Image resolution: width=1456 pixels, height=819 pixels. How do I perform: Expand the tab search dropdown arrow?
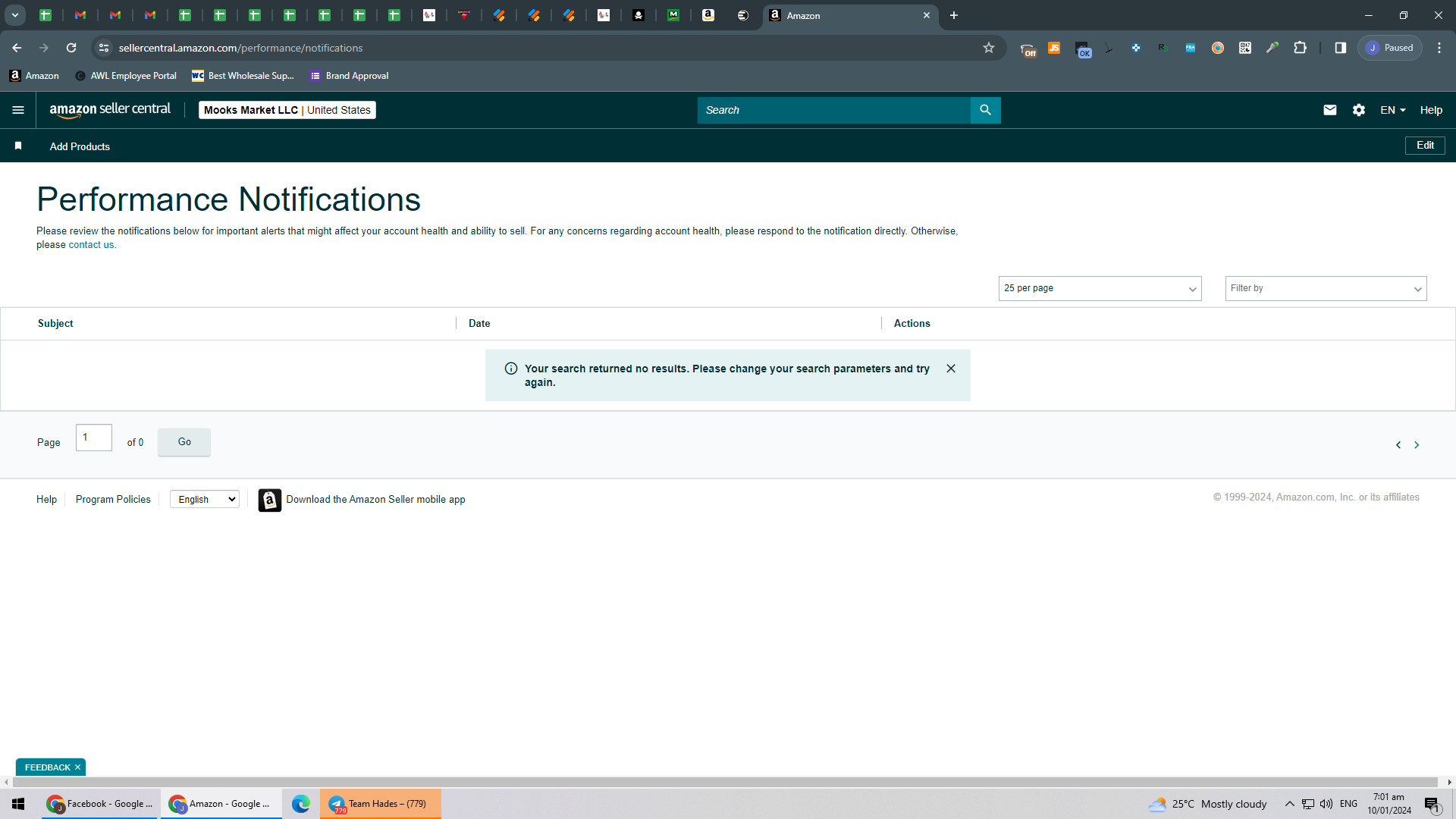[14, 15]
